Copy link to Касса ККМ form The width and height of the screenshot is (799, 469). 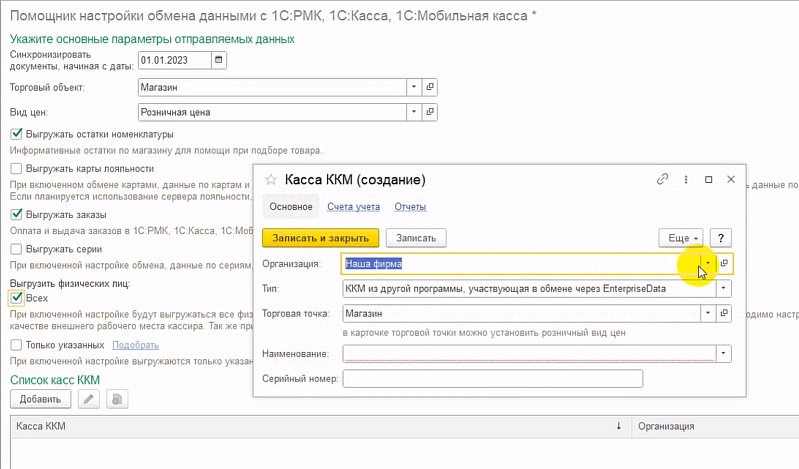point(662,179)
